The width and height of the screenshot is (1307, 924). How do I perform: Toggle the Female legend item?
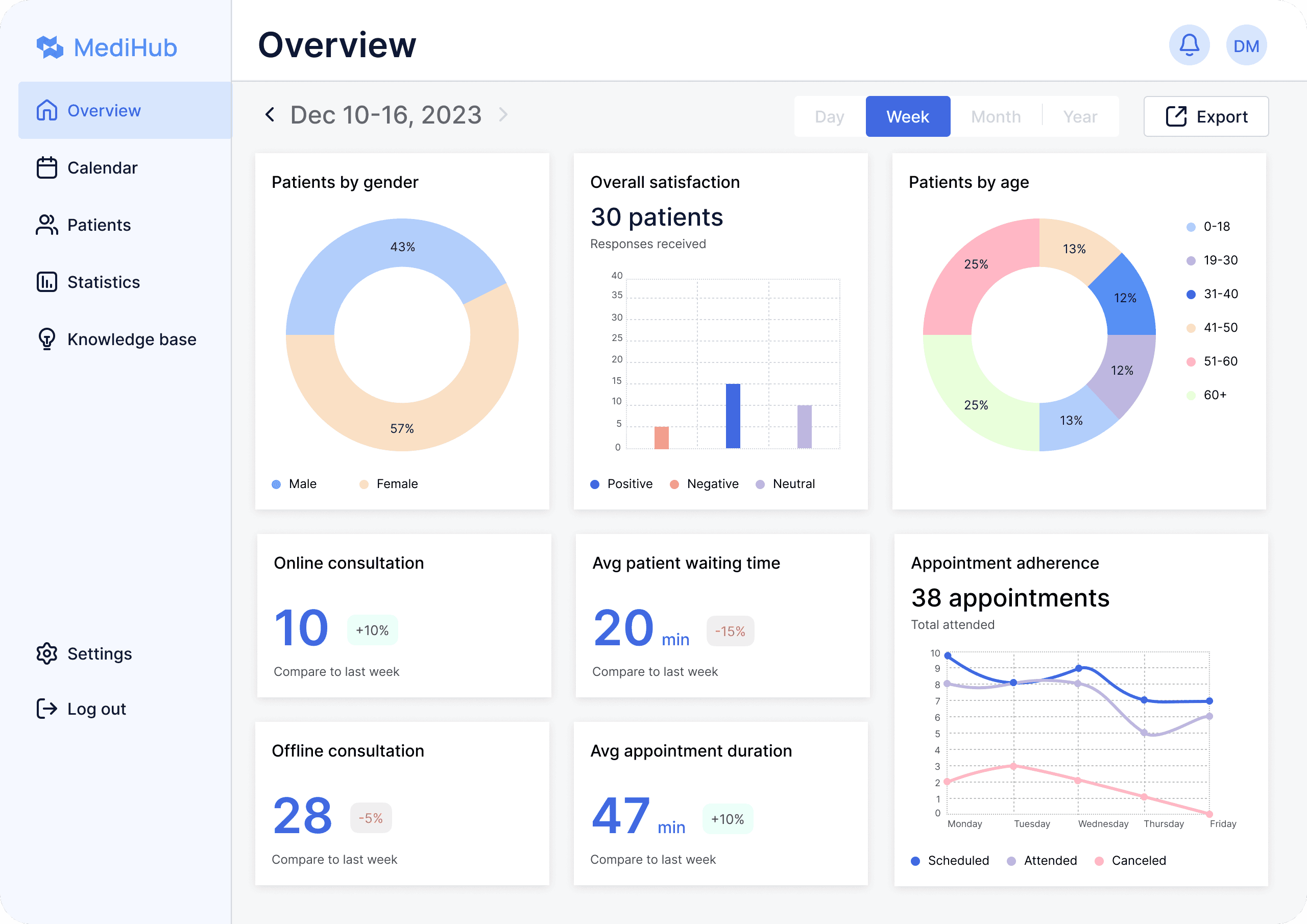pos(389,484)
